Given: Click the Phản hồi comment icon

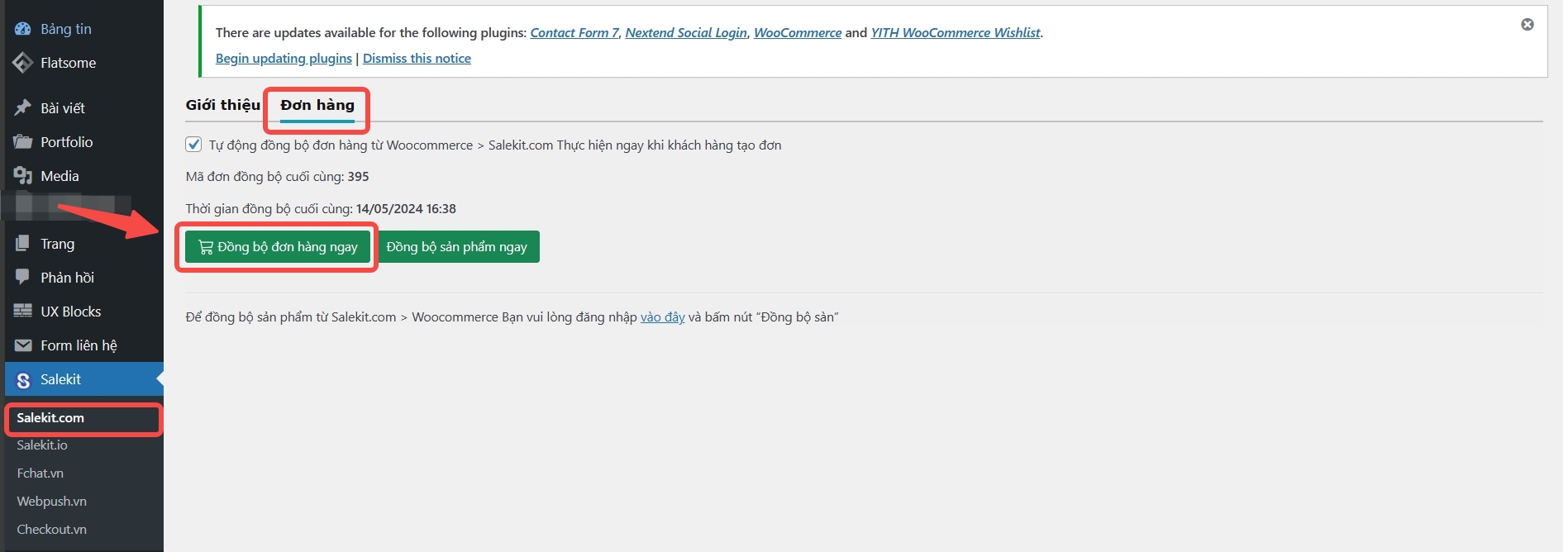Looking at the screenshot, I should (22, 278).
